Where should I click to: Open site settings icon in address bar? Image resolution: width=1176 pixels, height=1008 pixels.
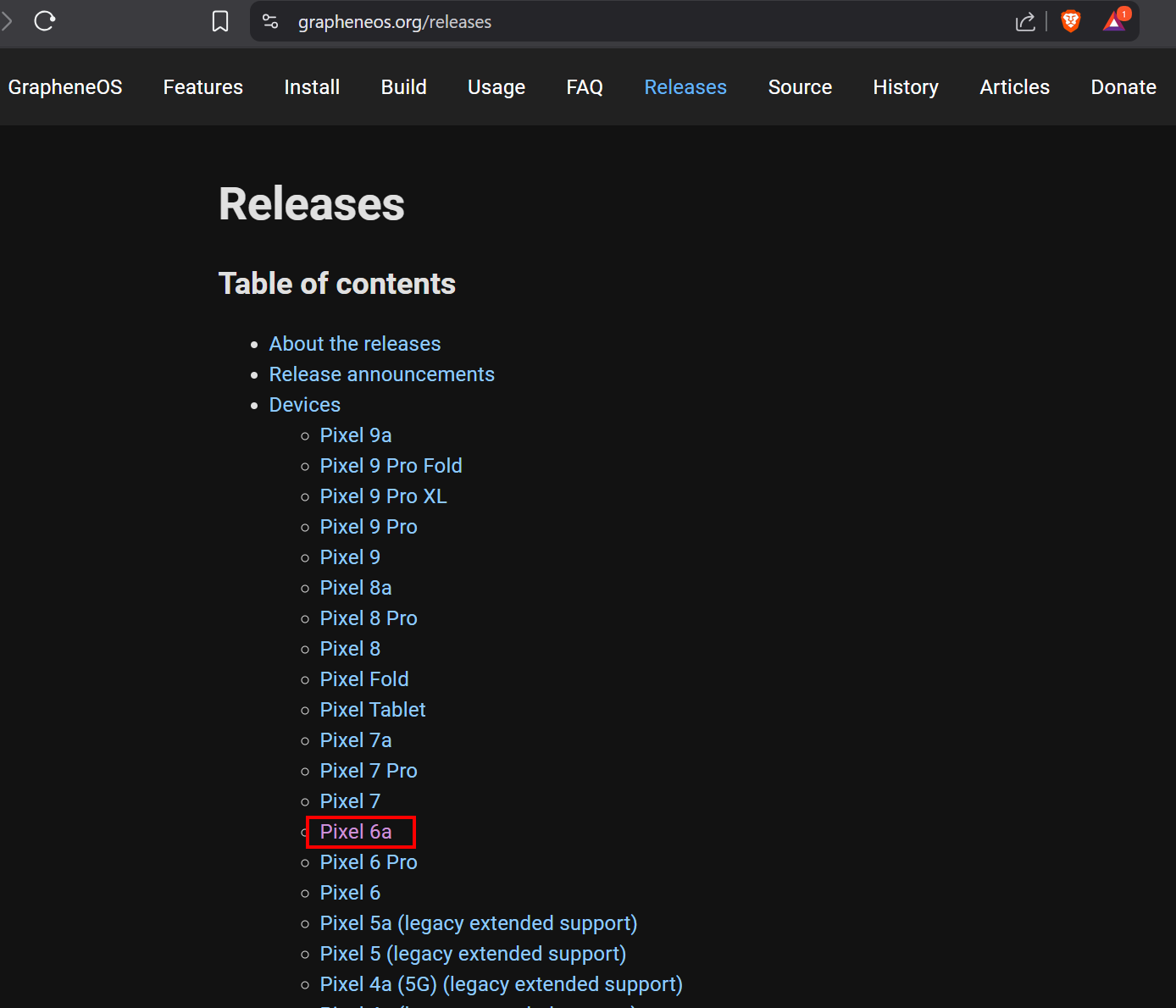(270, 21)
